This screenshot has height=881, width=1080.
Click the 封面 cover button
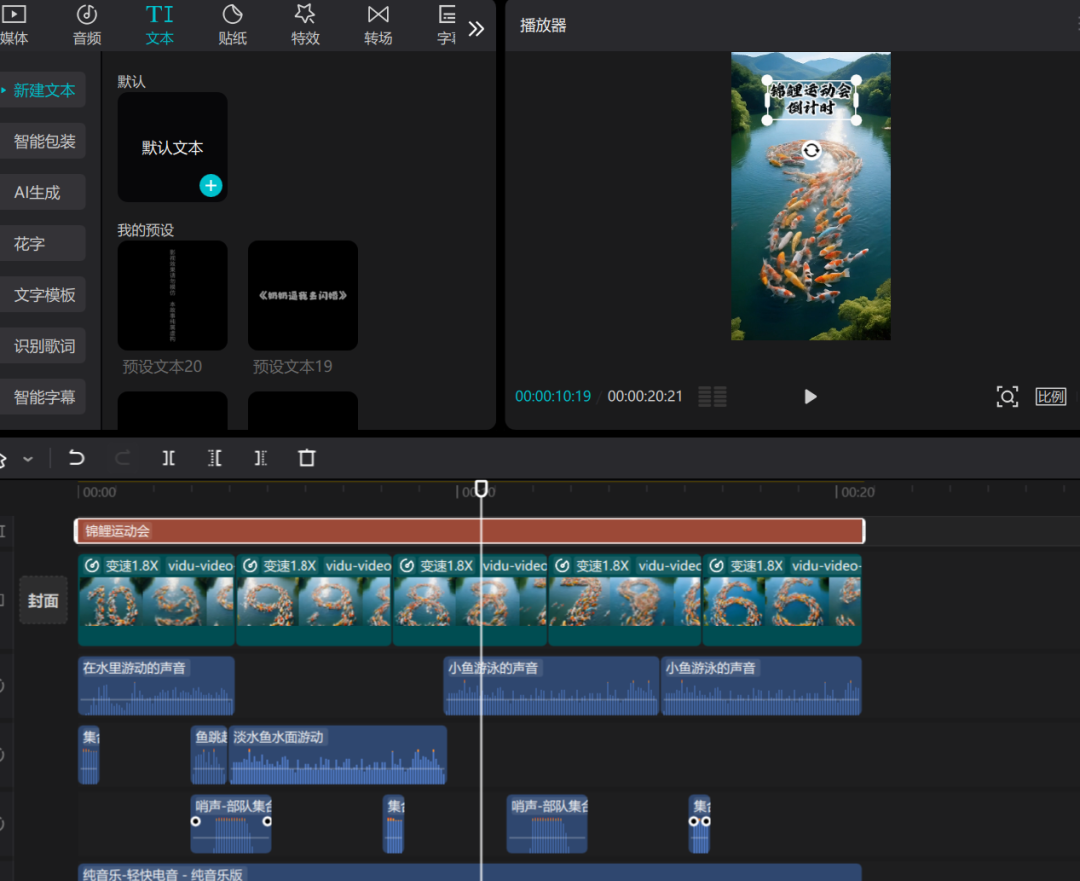[x=43, y=601]
